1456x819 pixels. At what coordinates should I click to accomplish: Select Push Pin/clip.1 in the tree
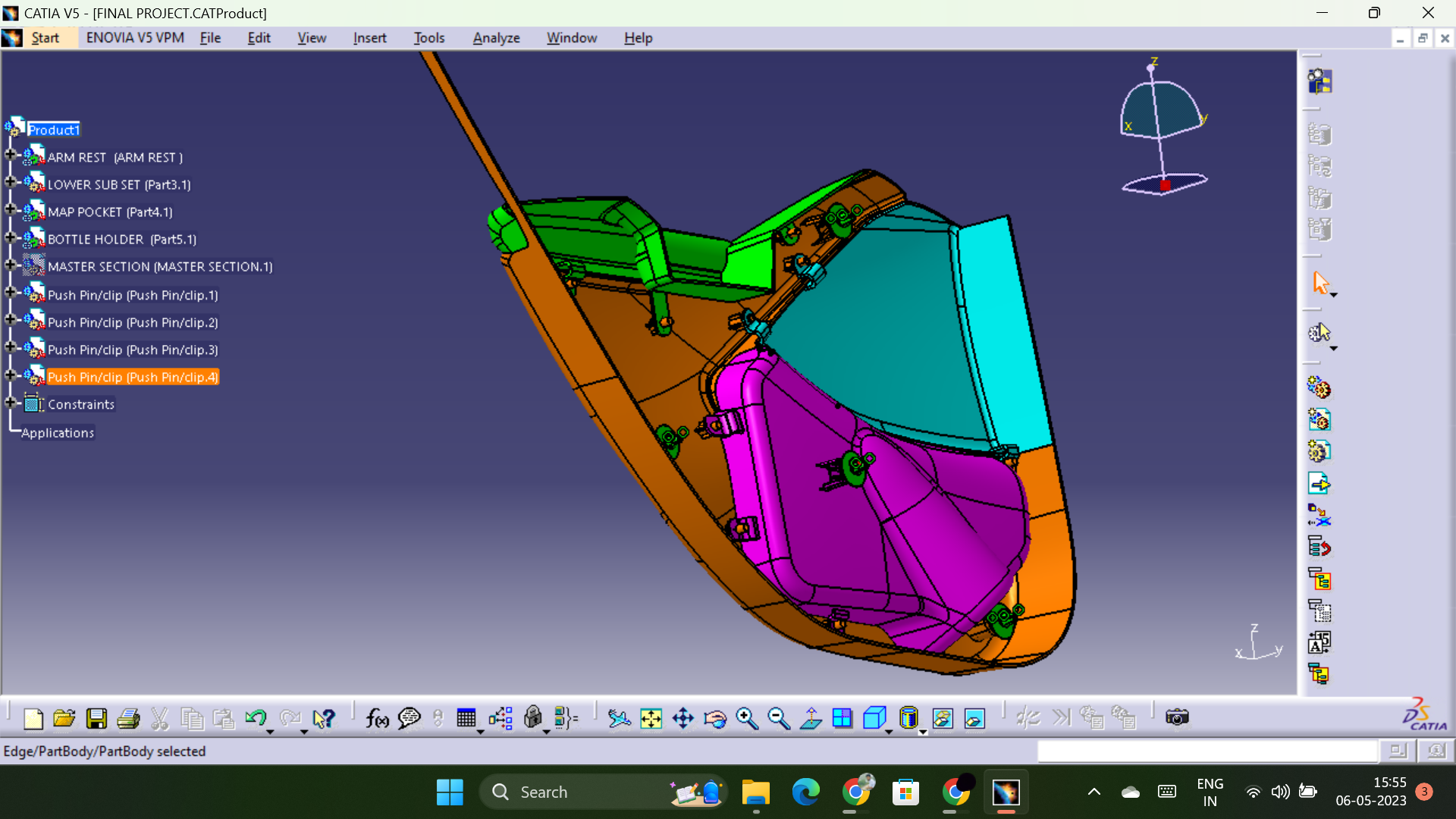click(x=133, y=295)
